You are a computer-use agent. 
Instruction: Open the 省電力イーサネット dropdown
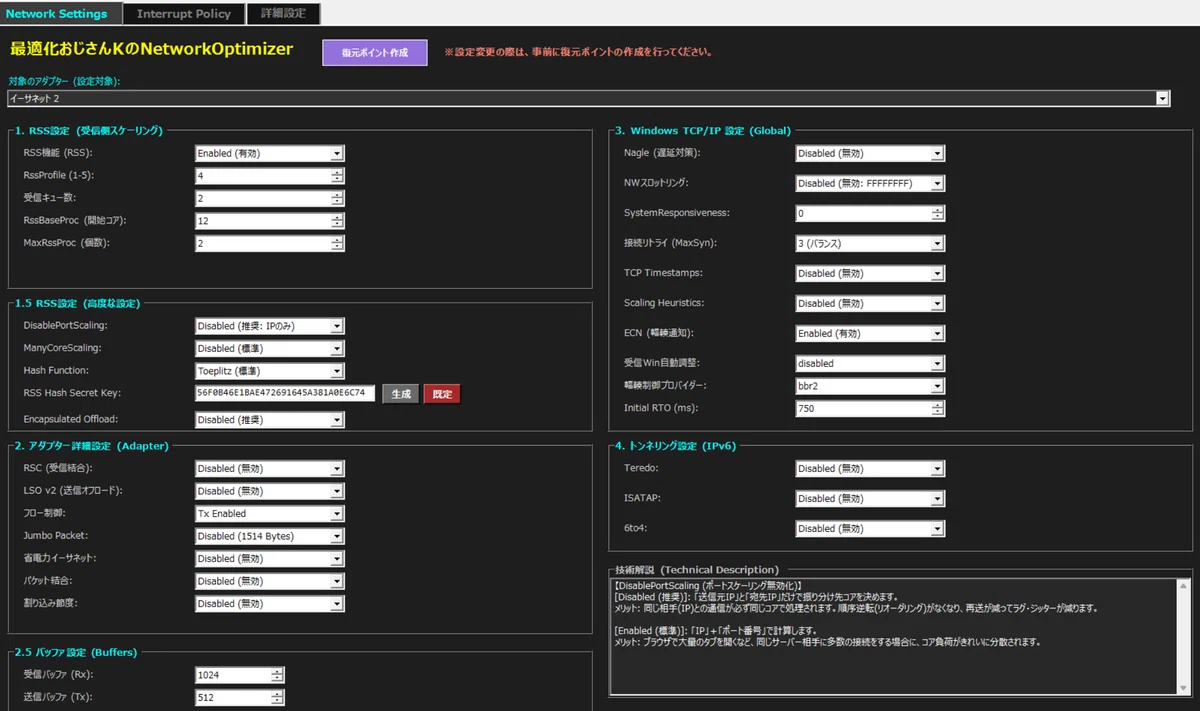pos(270,558)
